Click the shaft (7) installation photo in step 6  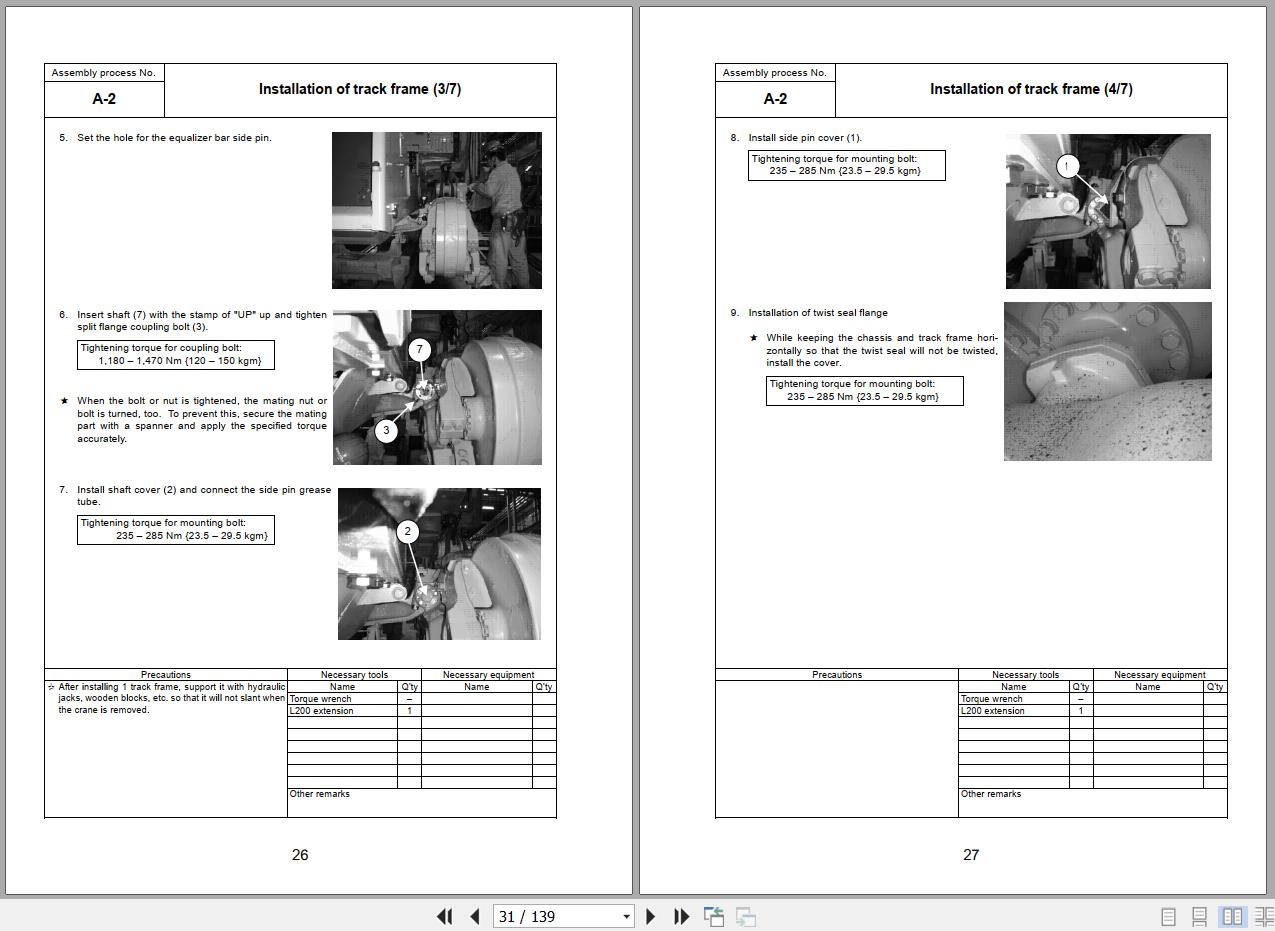pyautogui.click(x=437, y=387)
